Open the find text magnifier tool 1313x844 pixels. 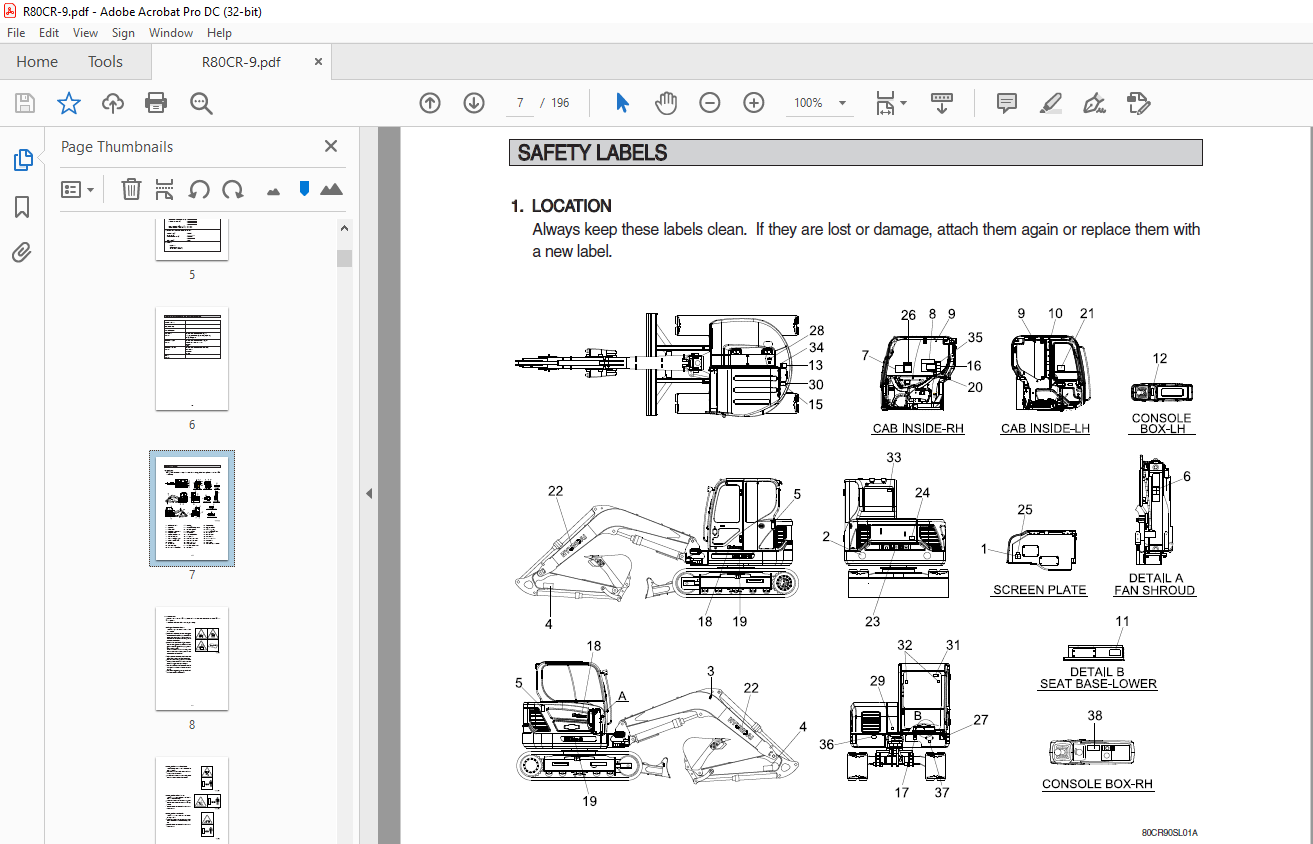[201, 103]
